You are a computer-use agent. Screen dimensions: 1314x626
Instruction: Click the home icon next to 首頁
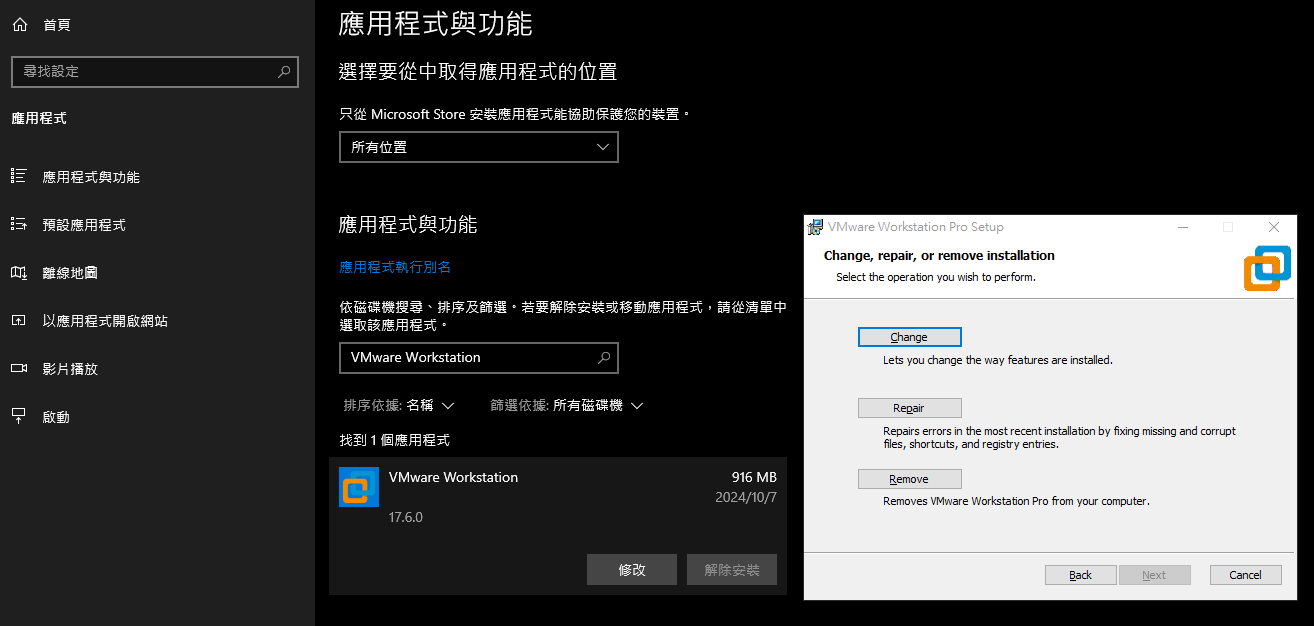tap(19, 25)
